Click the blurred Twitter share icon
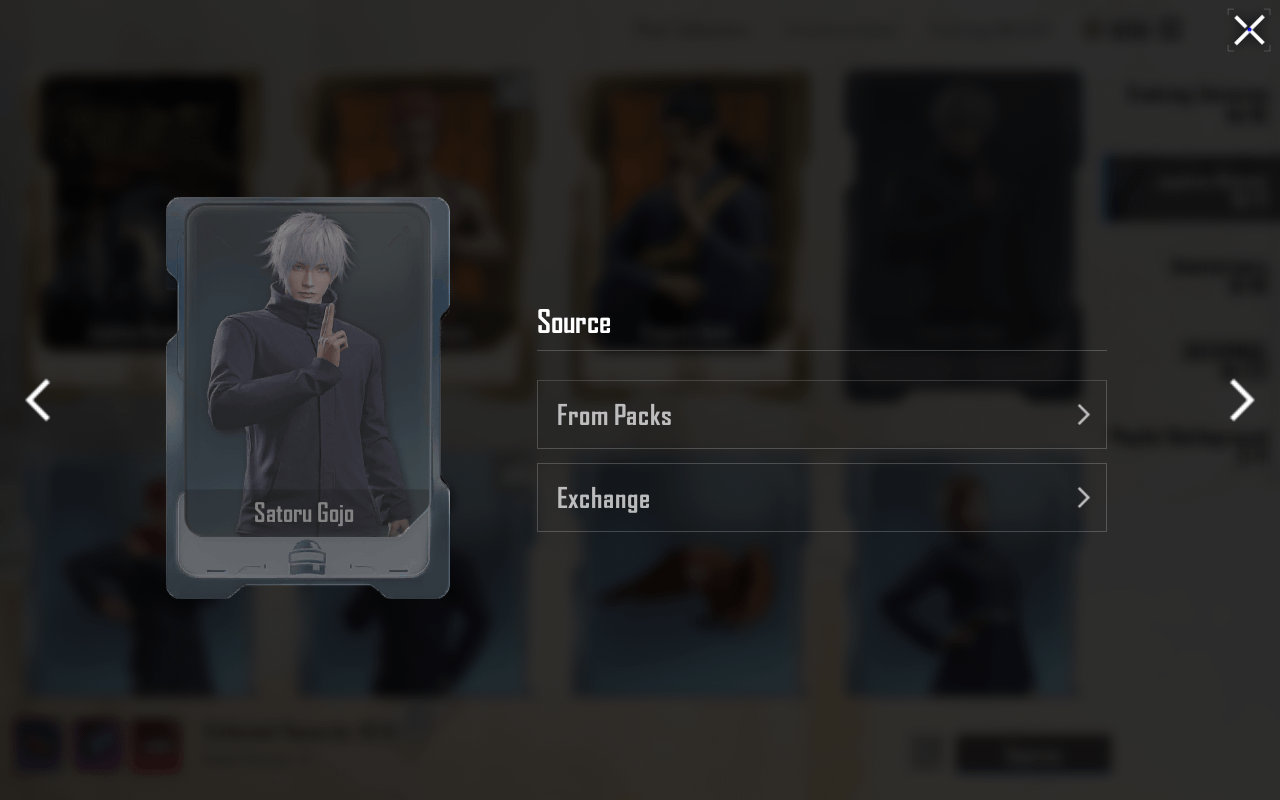Viewport: 1280px width, 800px height. click(98, 747)
